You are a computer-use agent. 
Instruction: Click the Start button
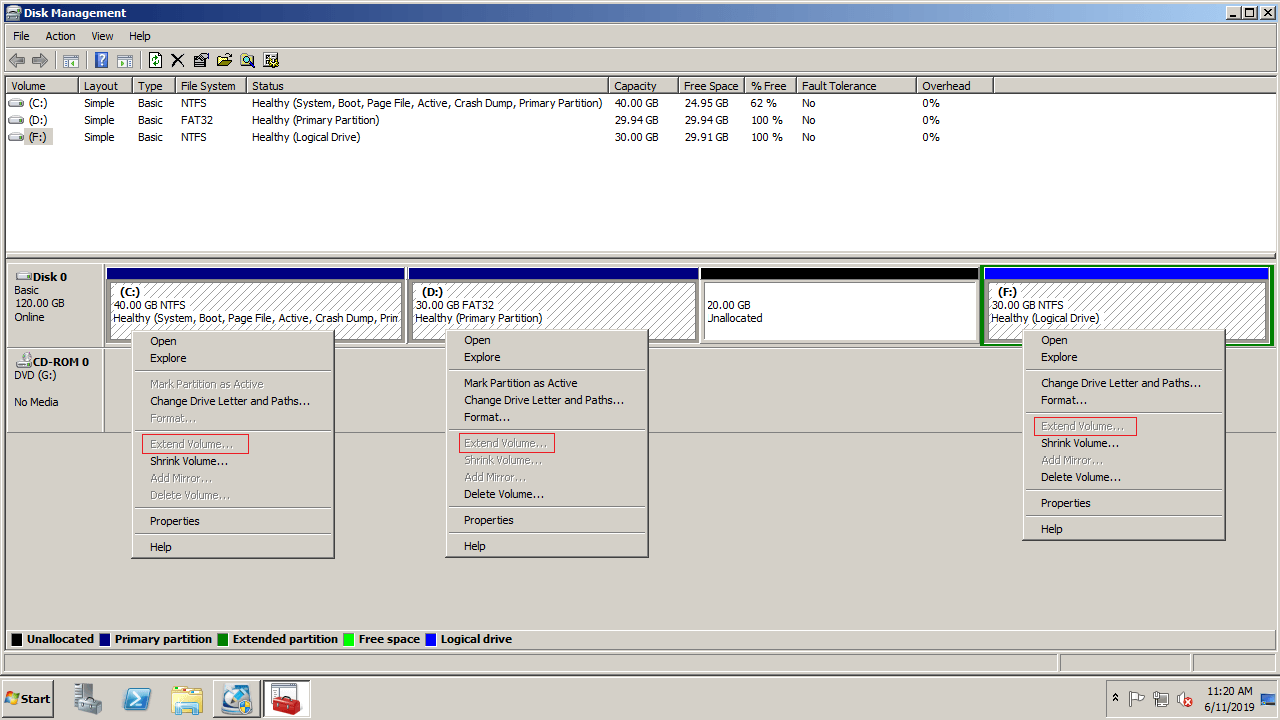[x=27, y=699]
